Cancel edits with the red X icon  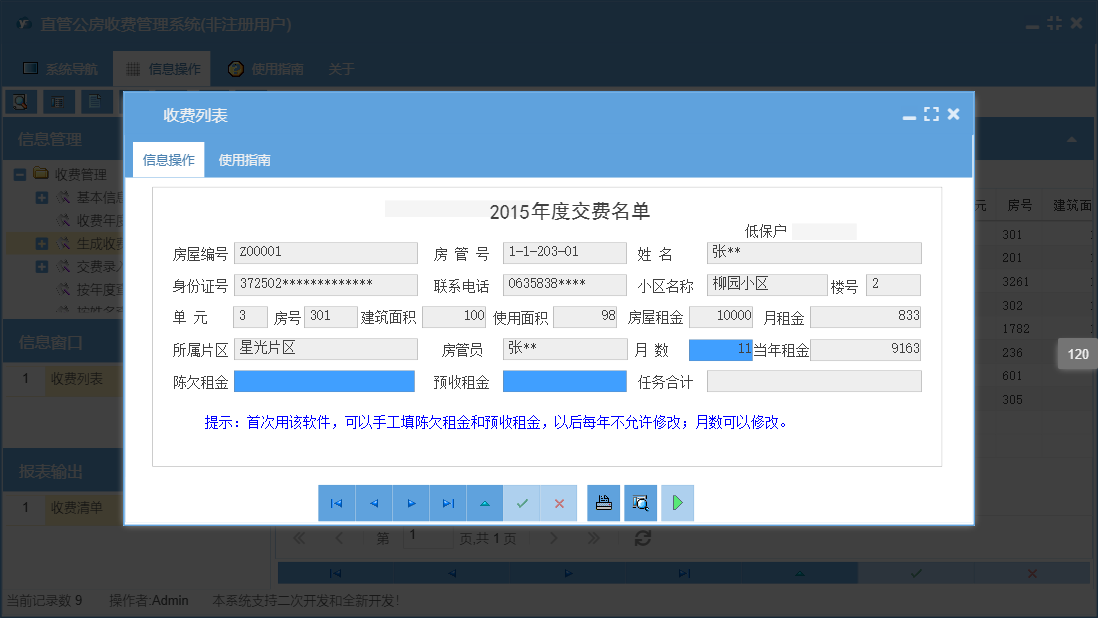tap(559, 503)
